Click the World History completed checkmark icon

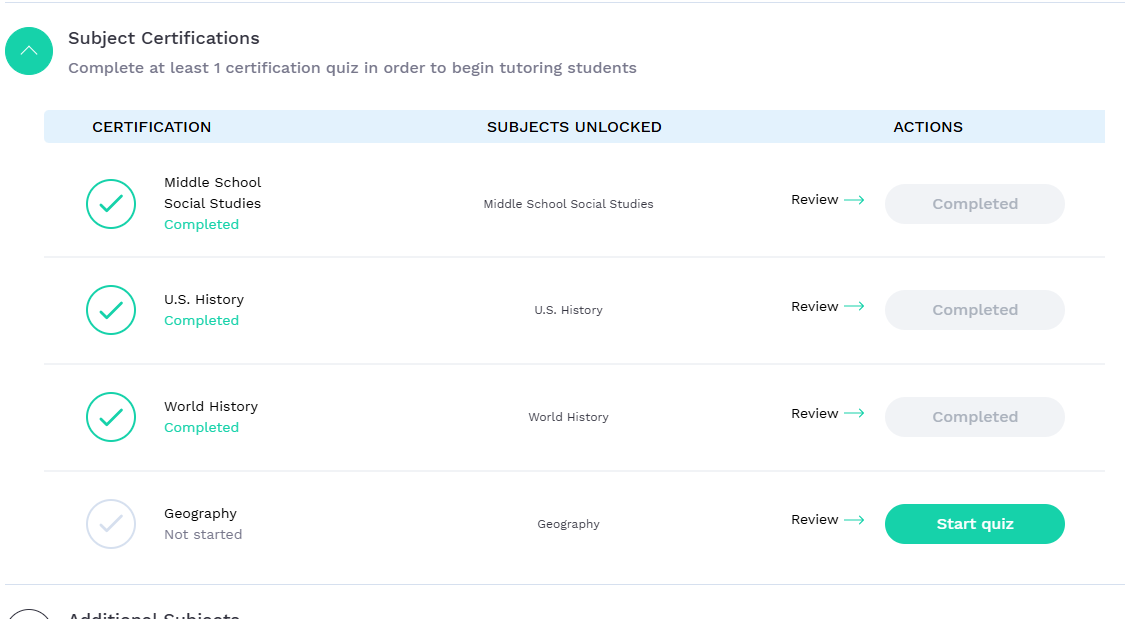click(x=111, y=417)
